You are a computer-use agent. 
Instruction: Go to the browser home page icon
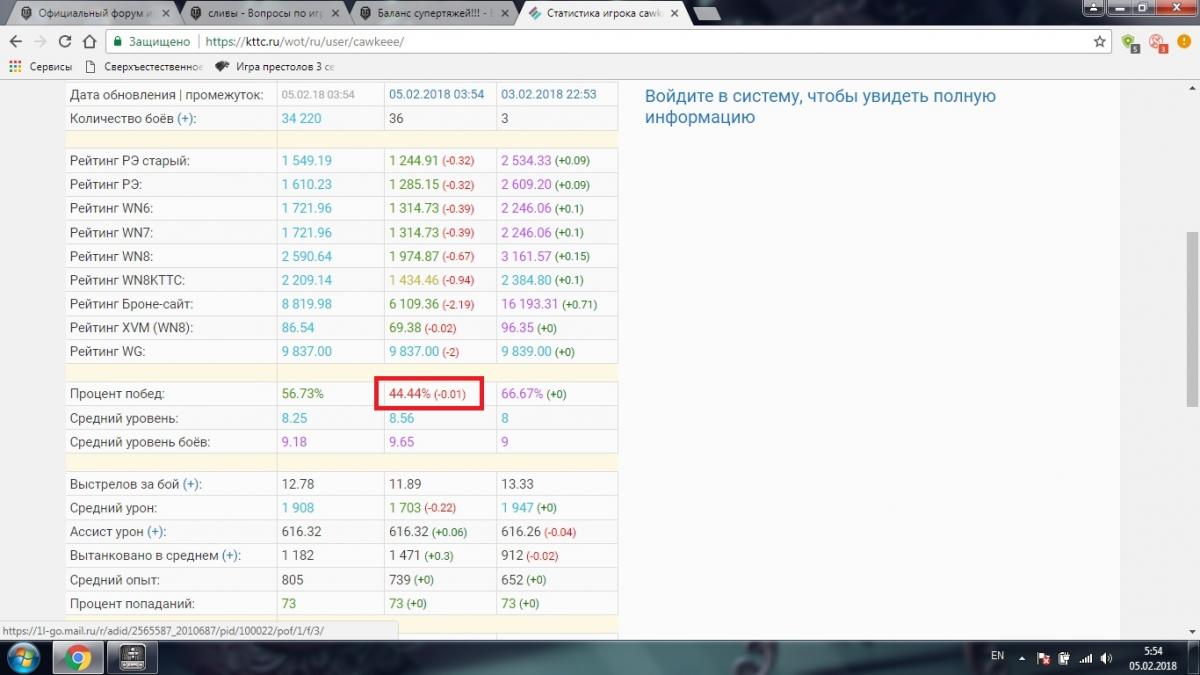(89, 42)
